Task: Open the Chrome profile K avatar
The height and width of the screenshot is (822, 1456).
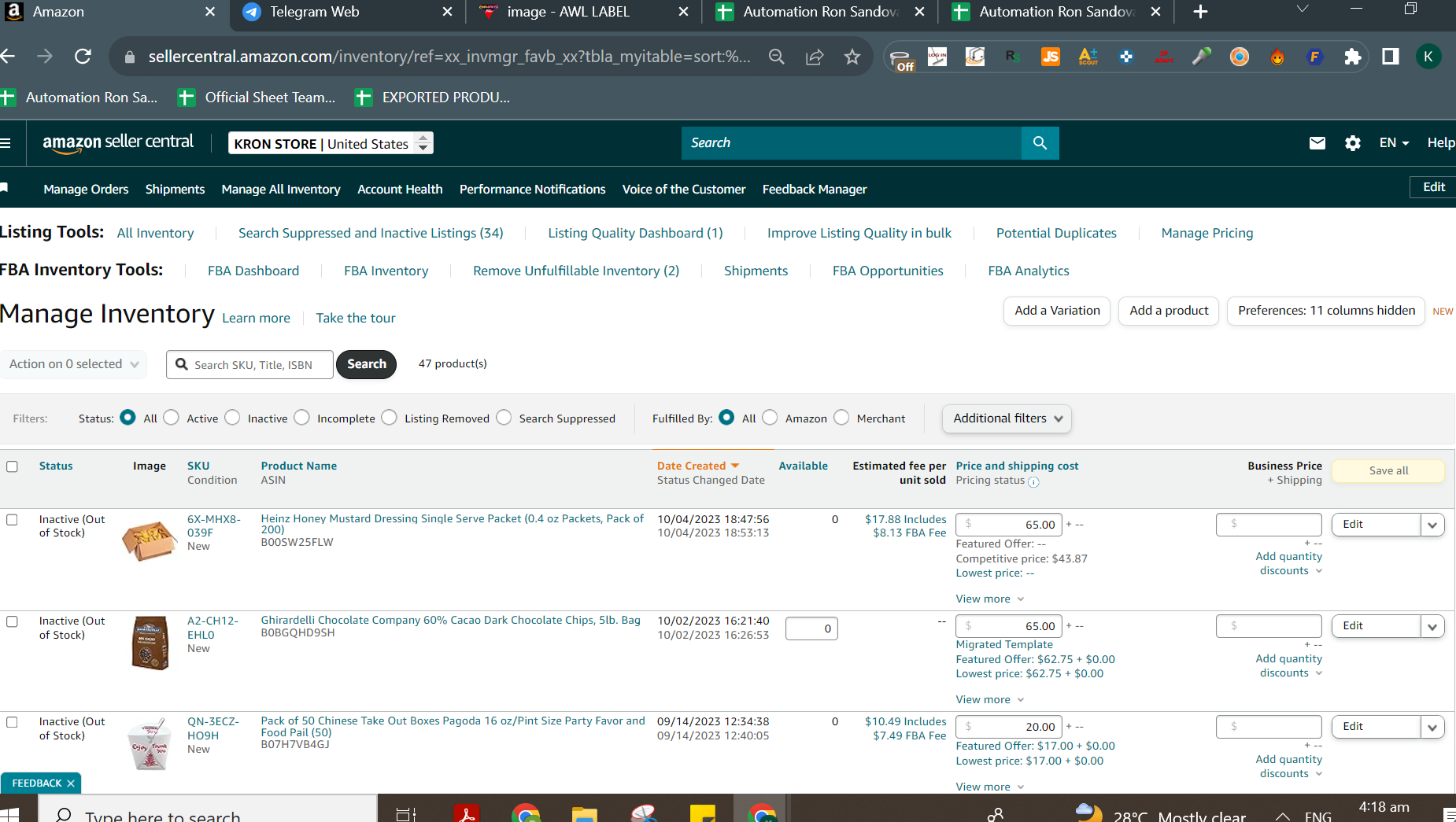Action: point(1428,57)
